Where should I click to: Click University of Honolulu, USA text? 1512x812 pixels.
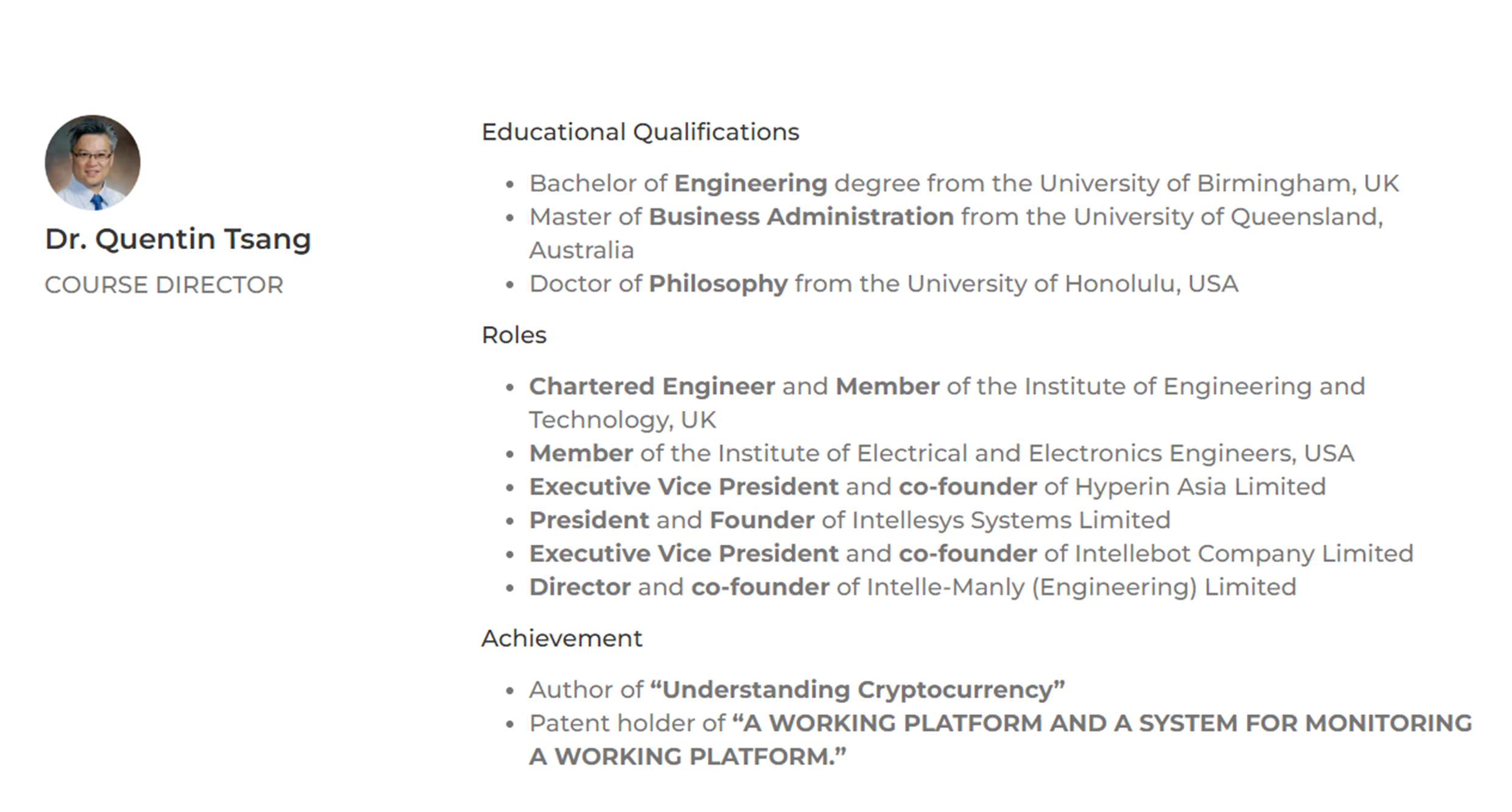pos(1073,284)
